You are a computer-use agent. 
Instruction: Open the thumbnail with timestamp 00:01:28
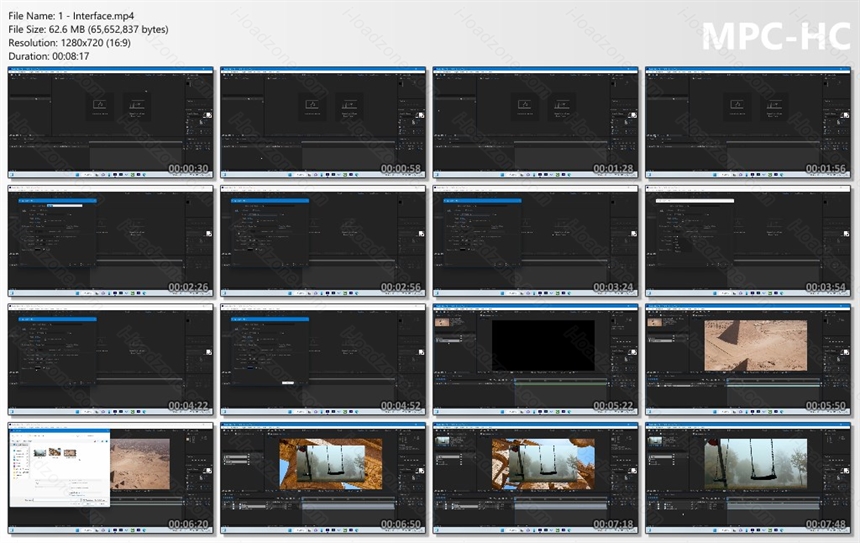pos(536,123)
